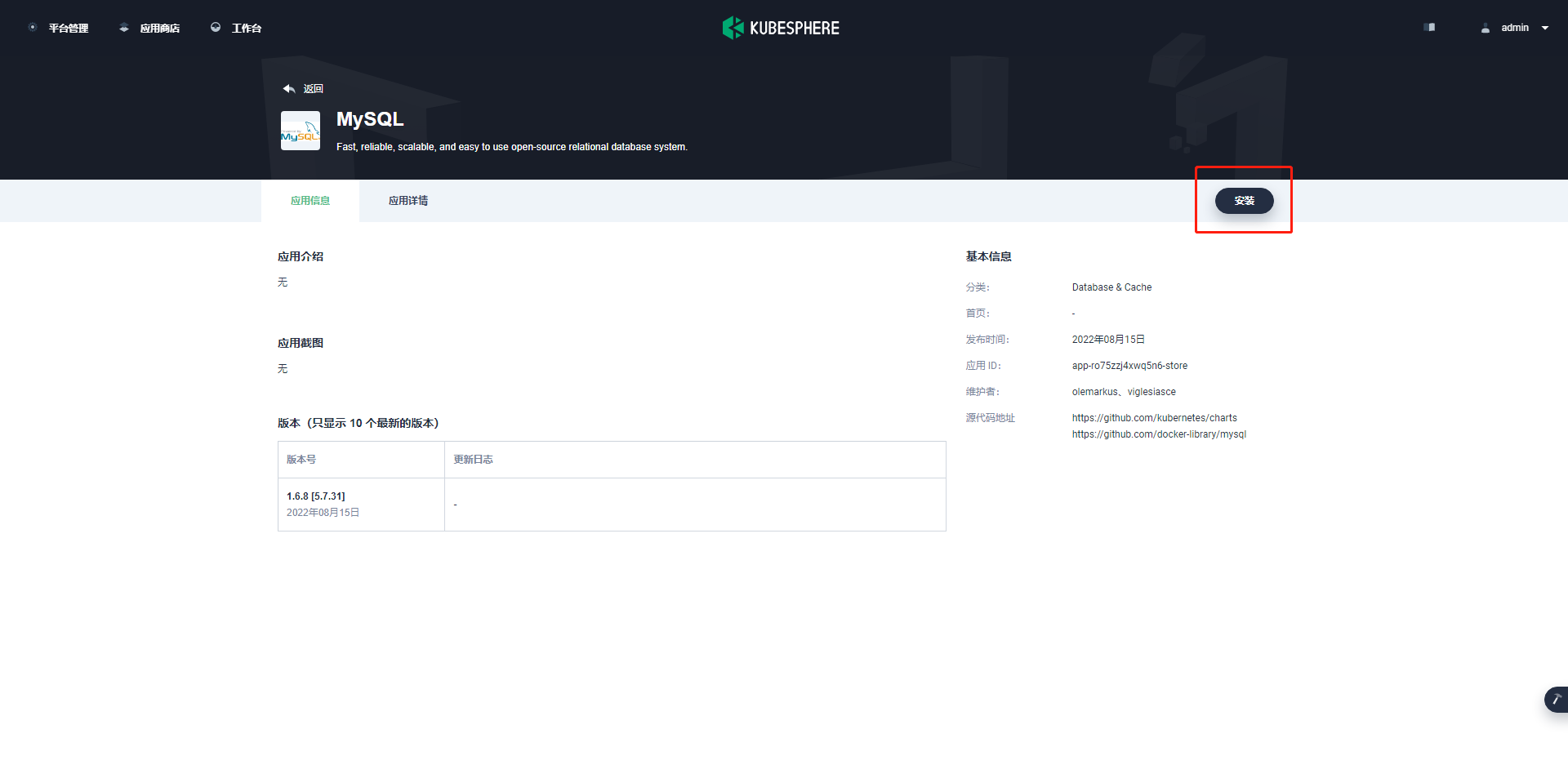Click the workbench icon in navbar

216,28
